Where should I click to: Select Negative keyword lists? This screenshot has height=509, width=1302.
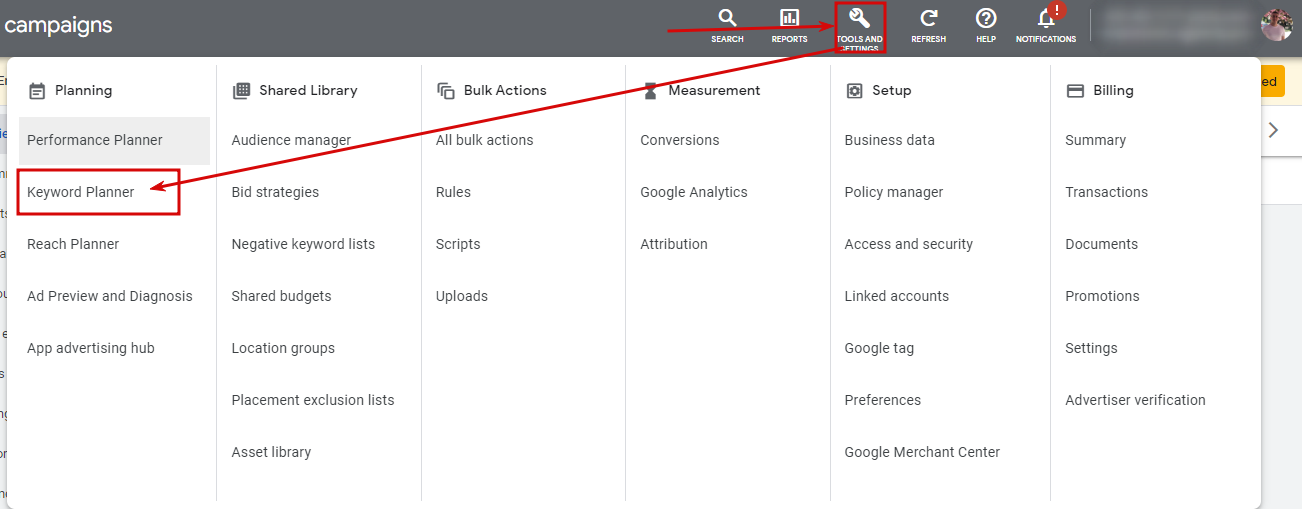[x=303, y=244]
